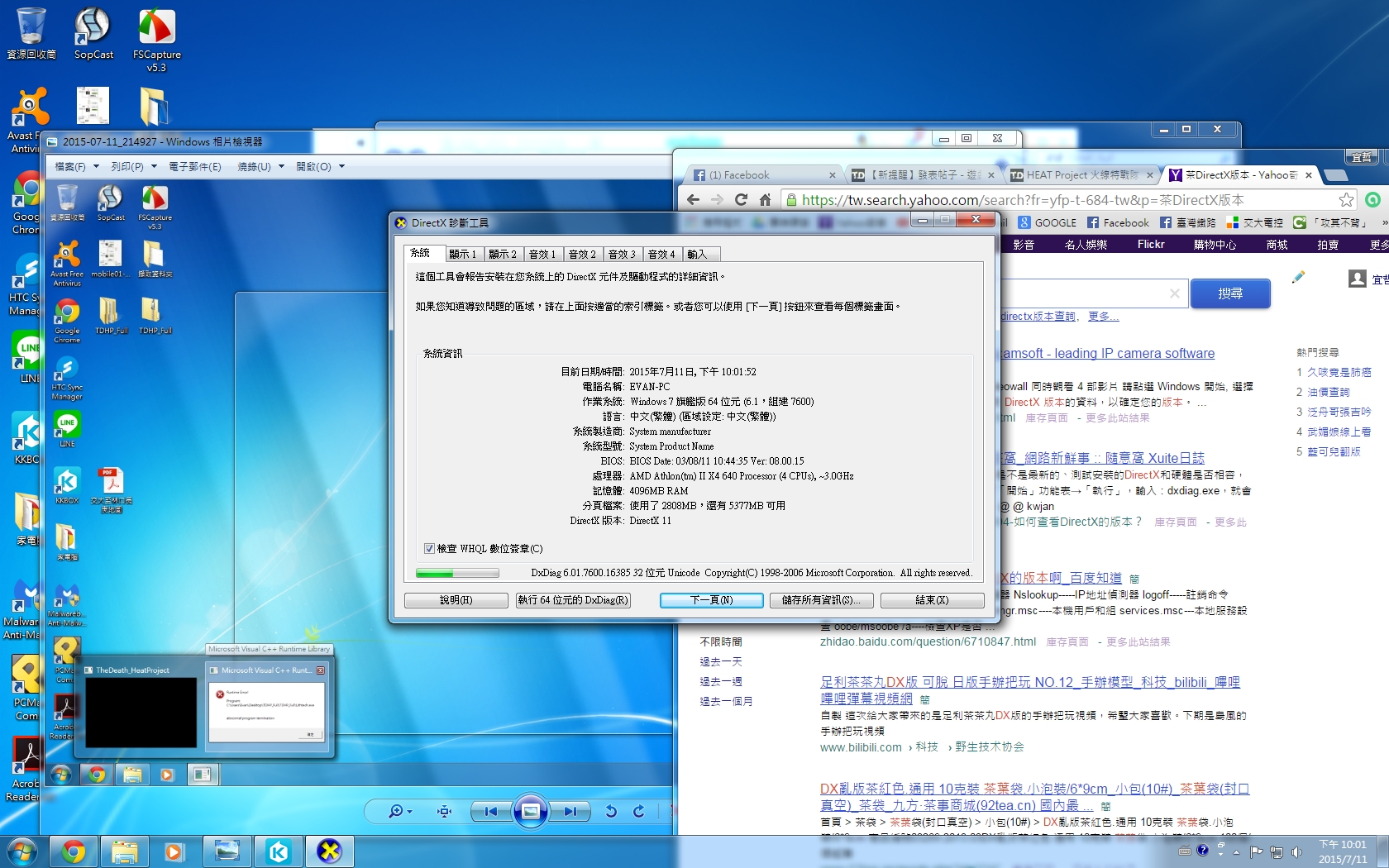Switch to the 顯示 2 tab in DxDiag
Image resolution: width=1389 pixels, height=868 pixels.
tap(502, 254)
